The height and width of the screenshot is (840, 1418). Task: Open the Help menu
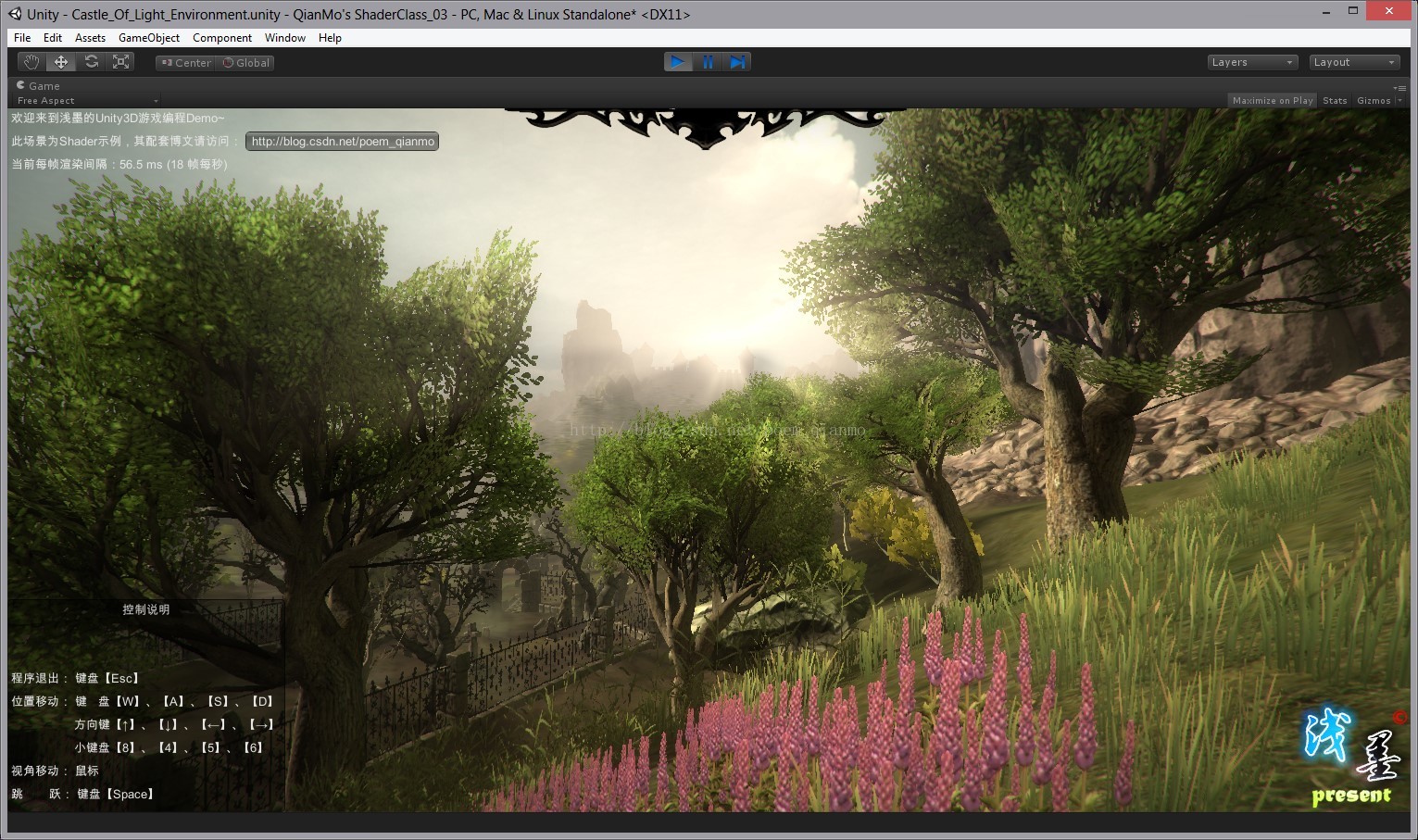click(330, 38)
